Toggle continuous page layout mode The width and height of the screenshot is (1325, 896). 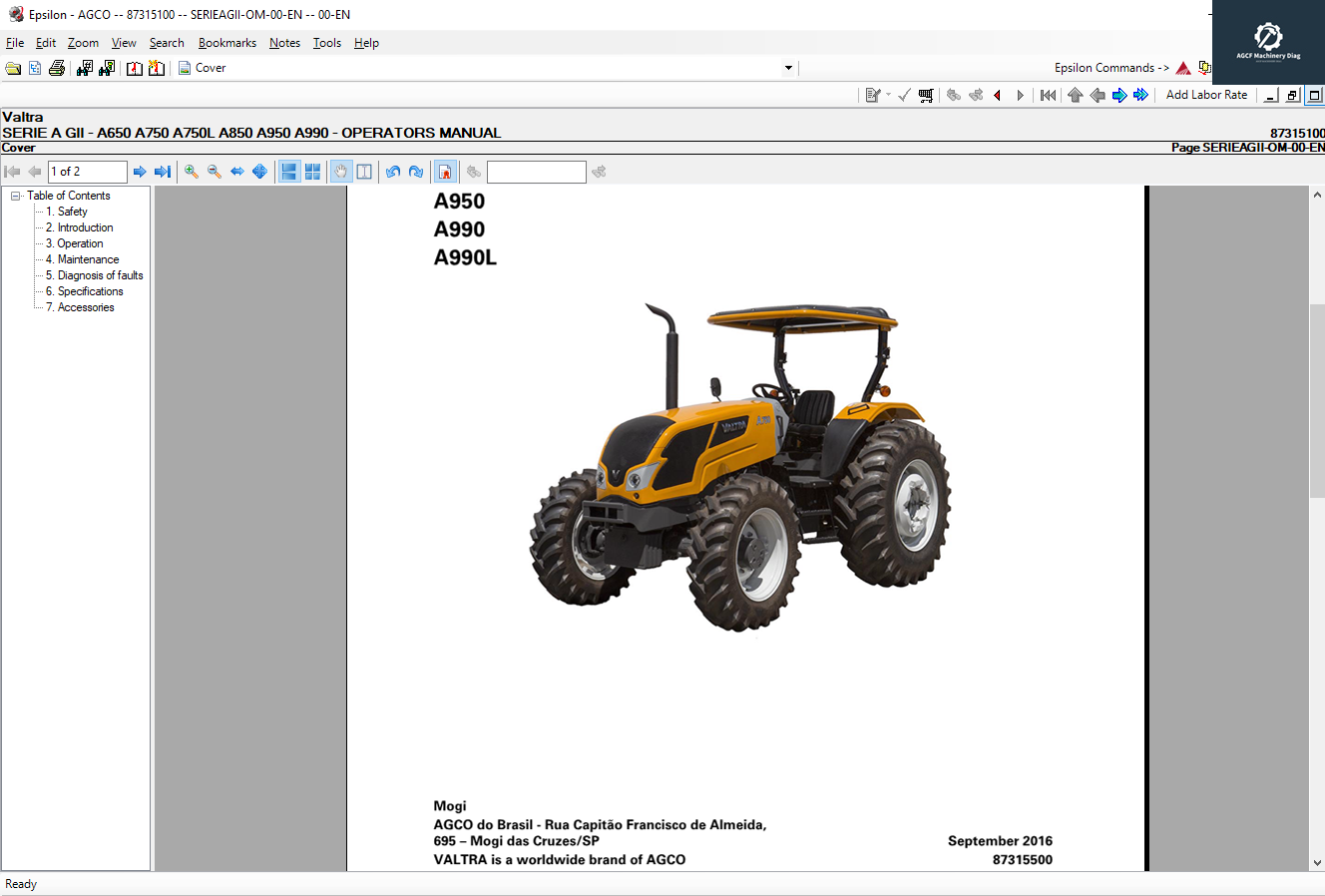(x=287, y=171)
